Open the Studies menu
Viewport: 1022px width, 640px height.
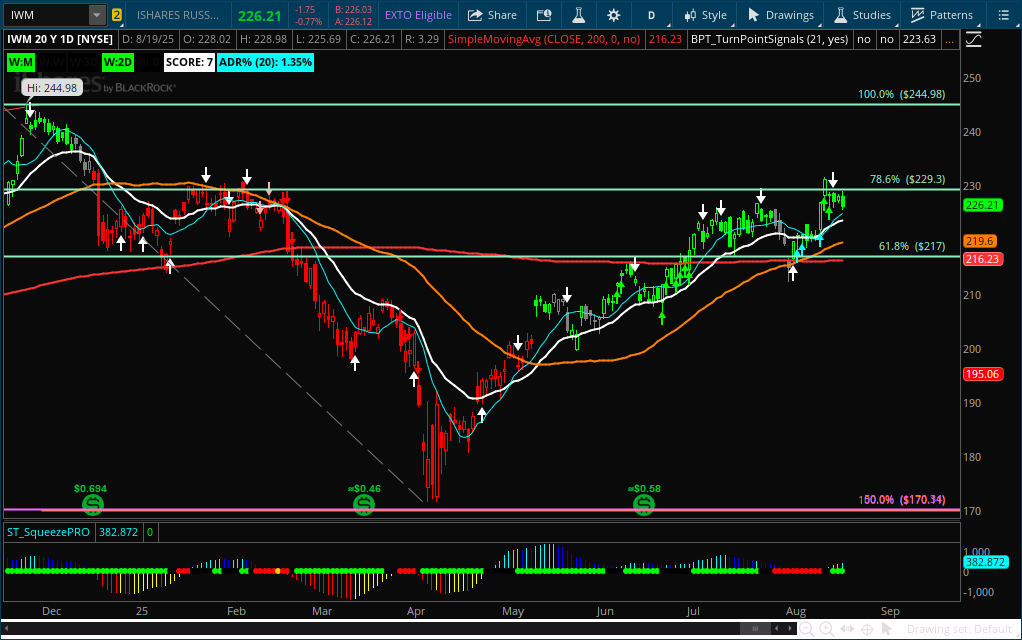[862, 14]
